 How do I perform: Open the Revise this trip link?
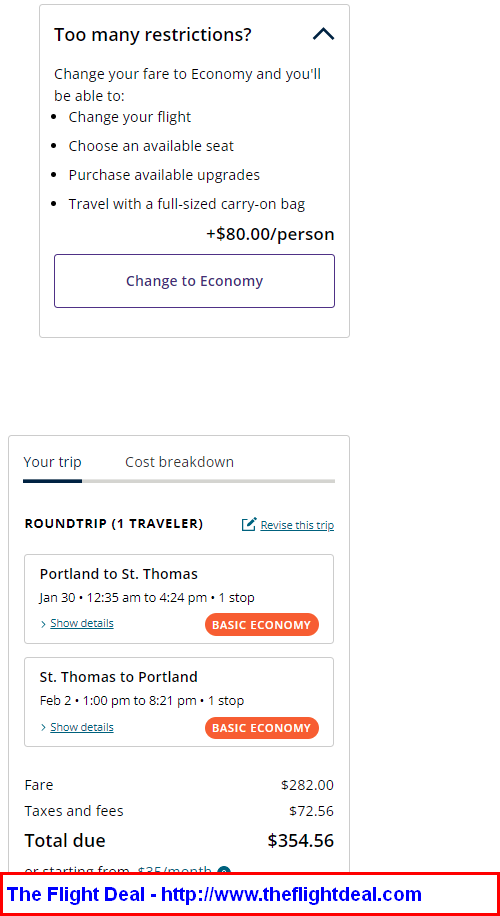[x=297, y=525]
